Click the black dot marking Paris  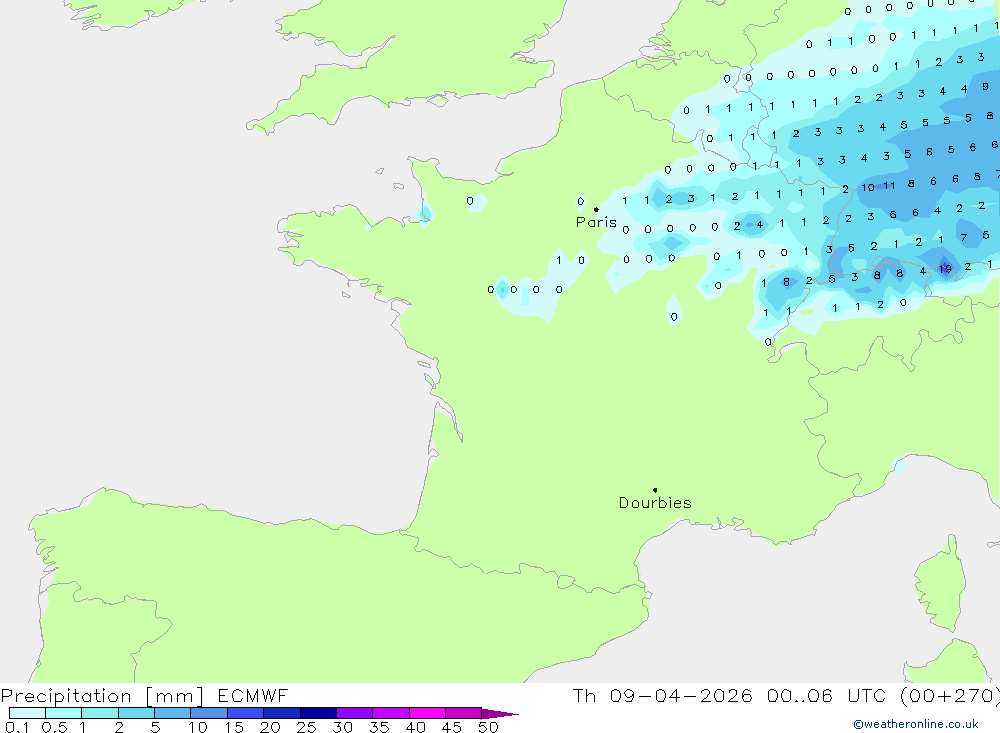tap(596, 209)
